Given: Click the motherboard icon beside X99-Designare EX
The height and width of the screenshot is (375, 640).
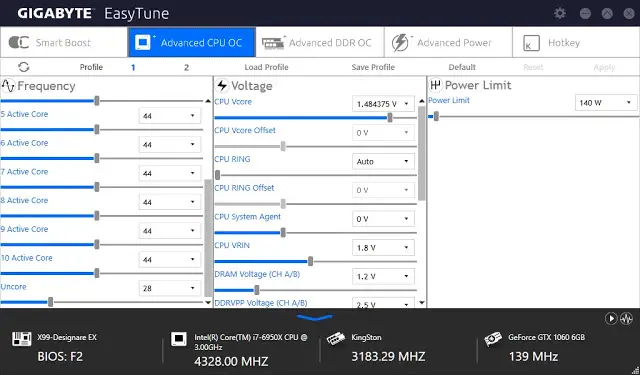Looking at the screenshot, I should 22,338.
